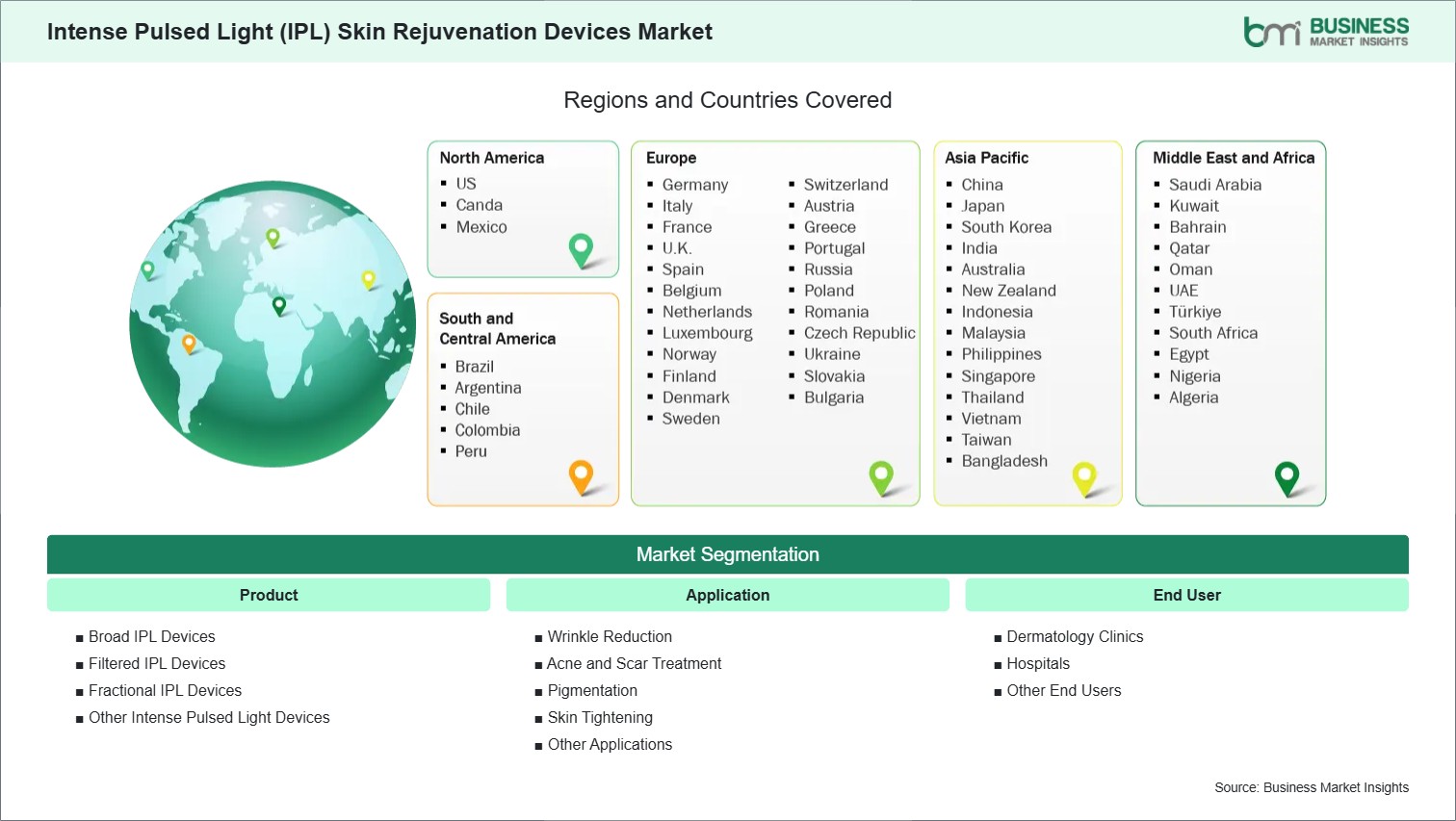Click 'Filtered IPL Devices' item

point(157,664)
